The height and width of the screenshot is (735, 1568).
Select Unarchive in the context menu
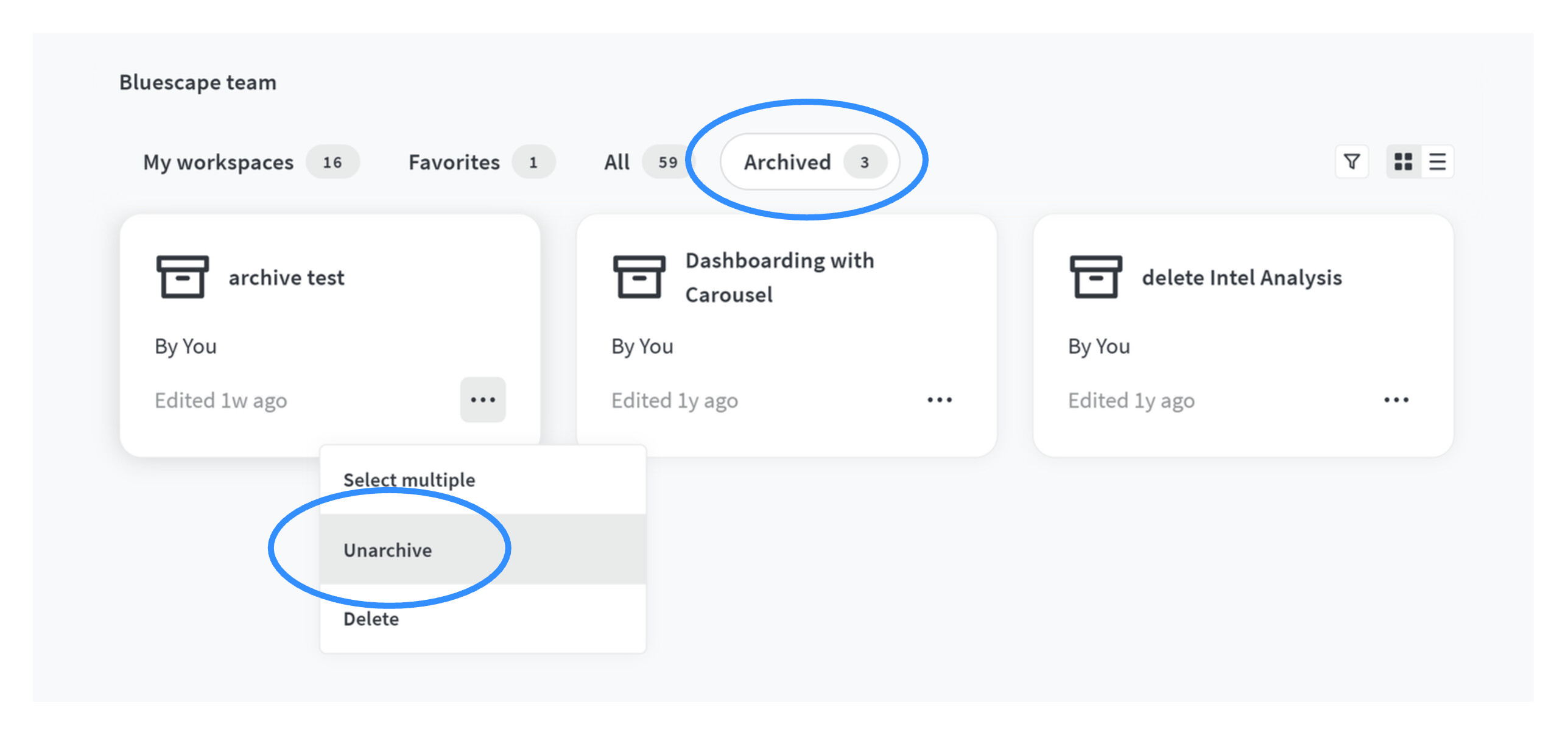point(388,550)
